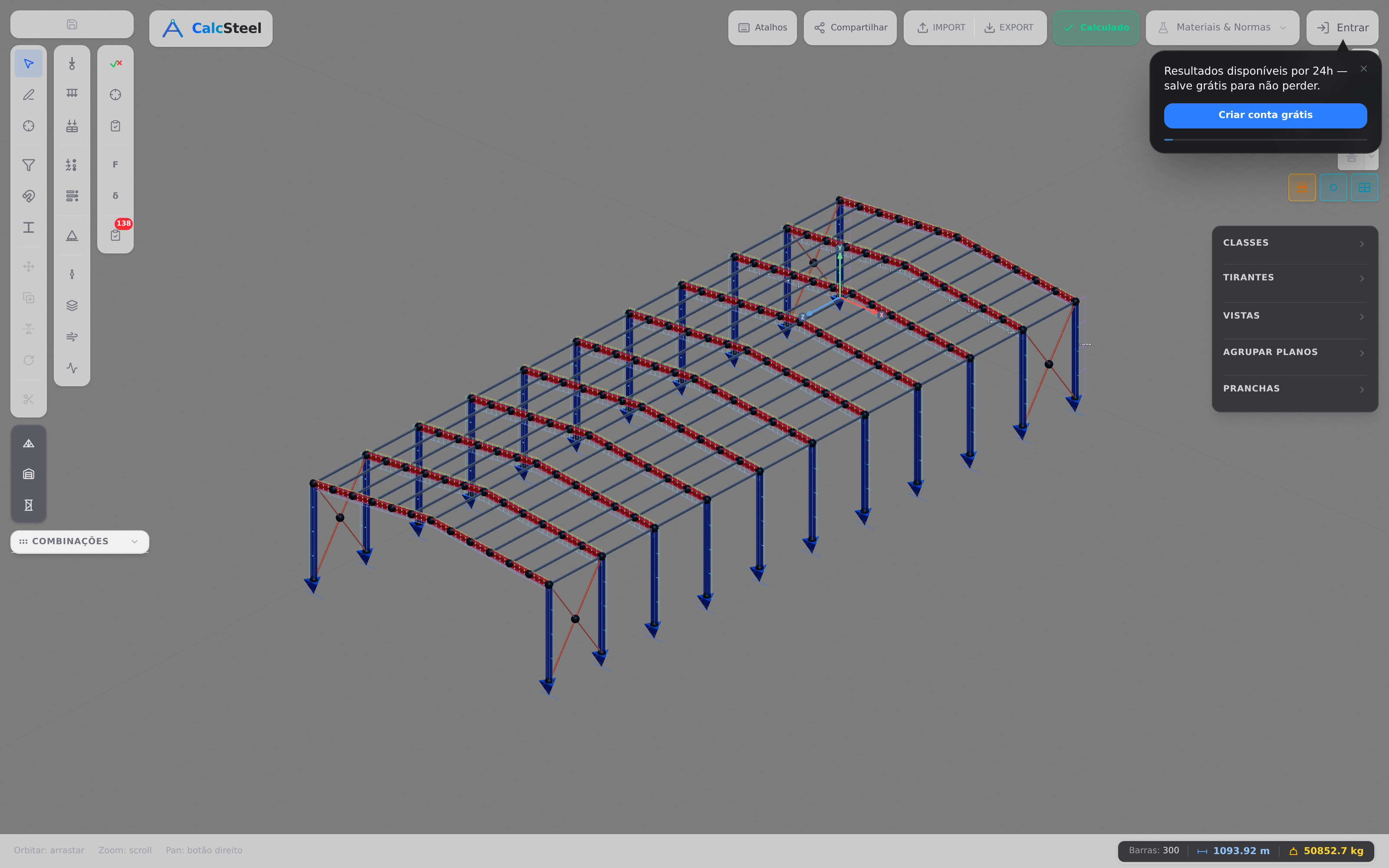Expand the AGRUPAR PLANOS section
Image resolution: width=1389 pixels, height=868 pixels.
1295,352
